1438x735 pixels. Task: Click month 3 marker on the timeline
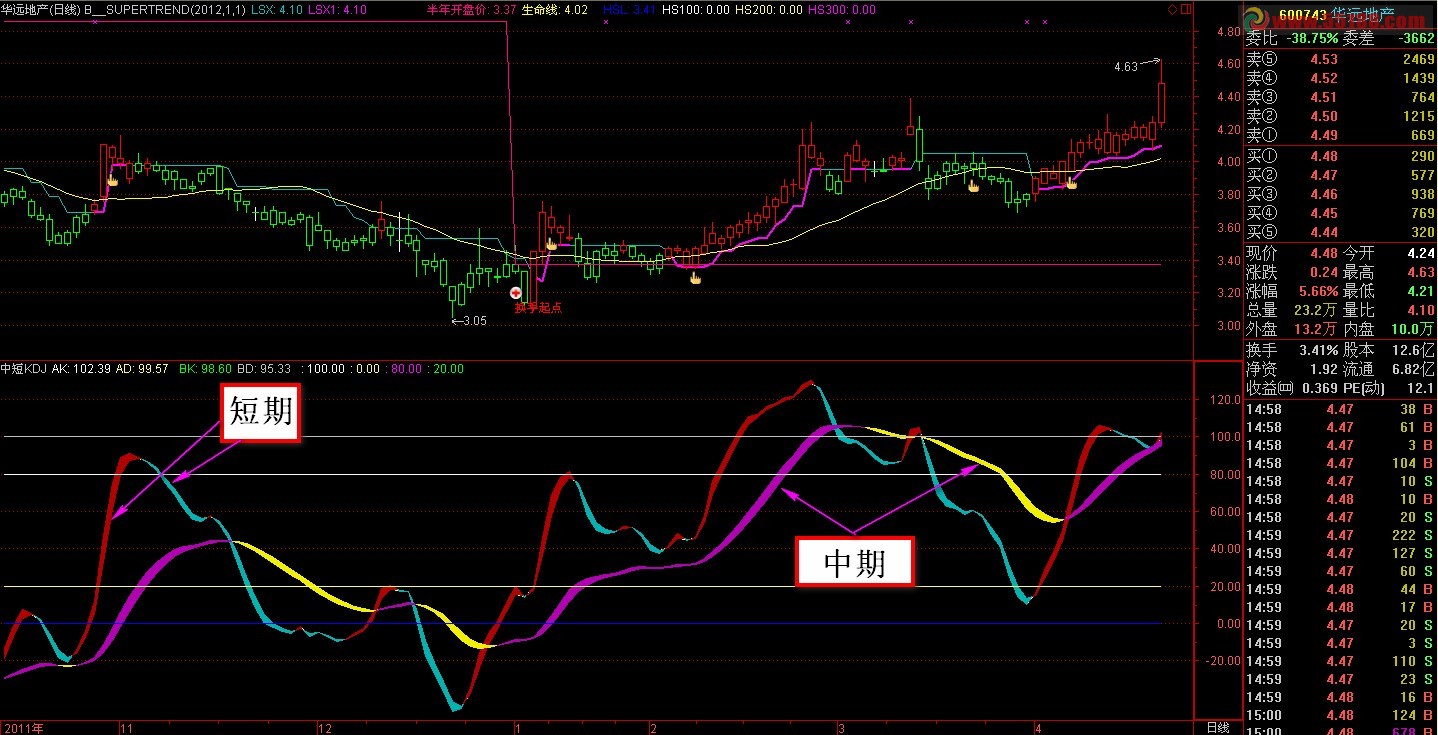click(842, 727)
